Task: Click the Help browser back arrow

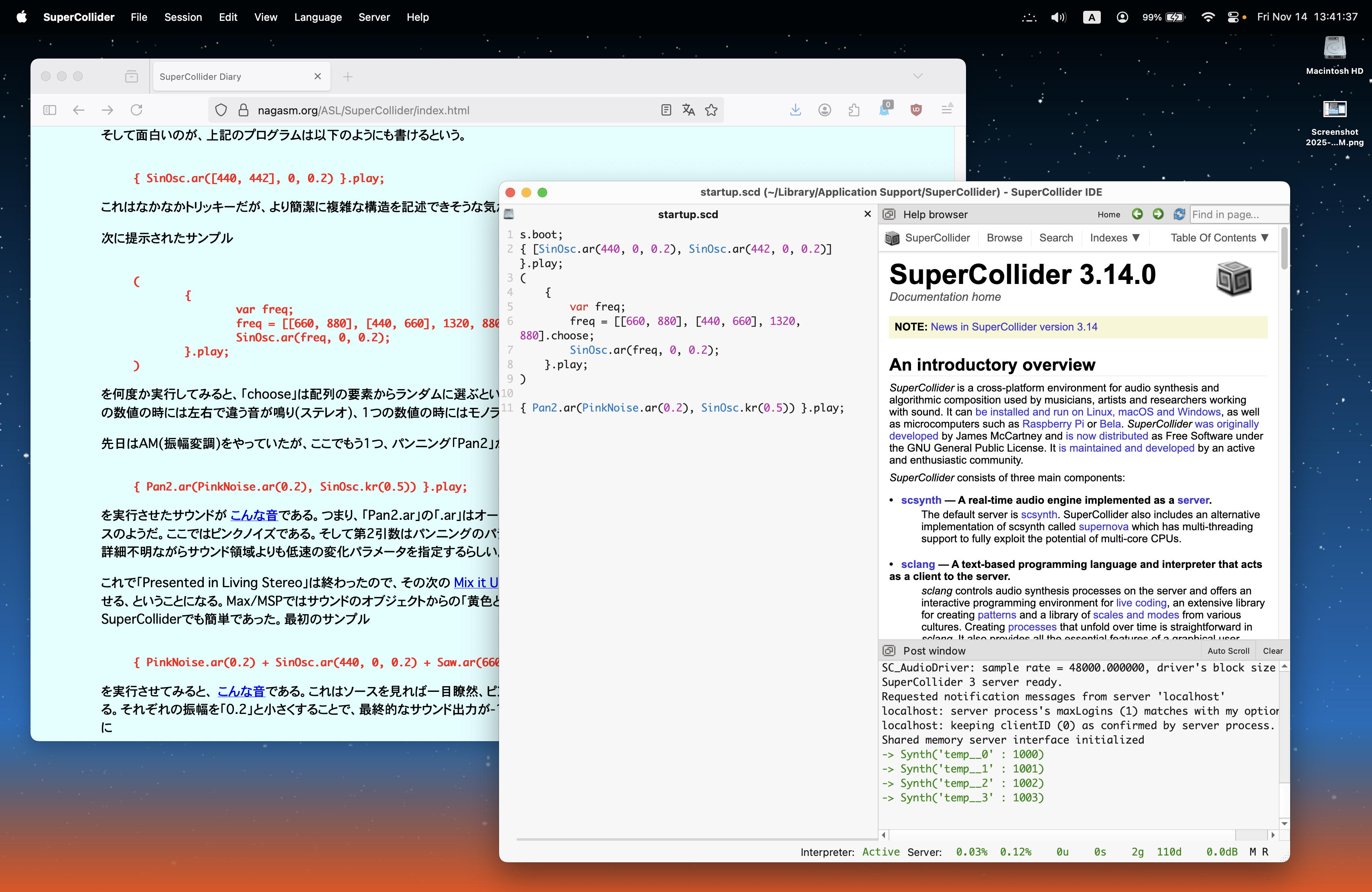Action: [1137, 214]
